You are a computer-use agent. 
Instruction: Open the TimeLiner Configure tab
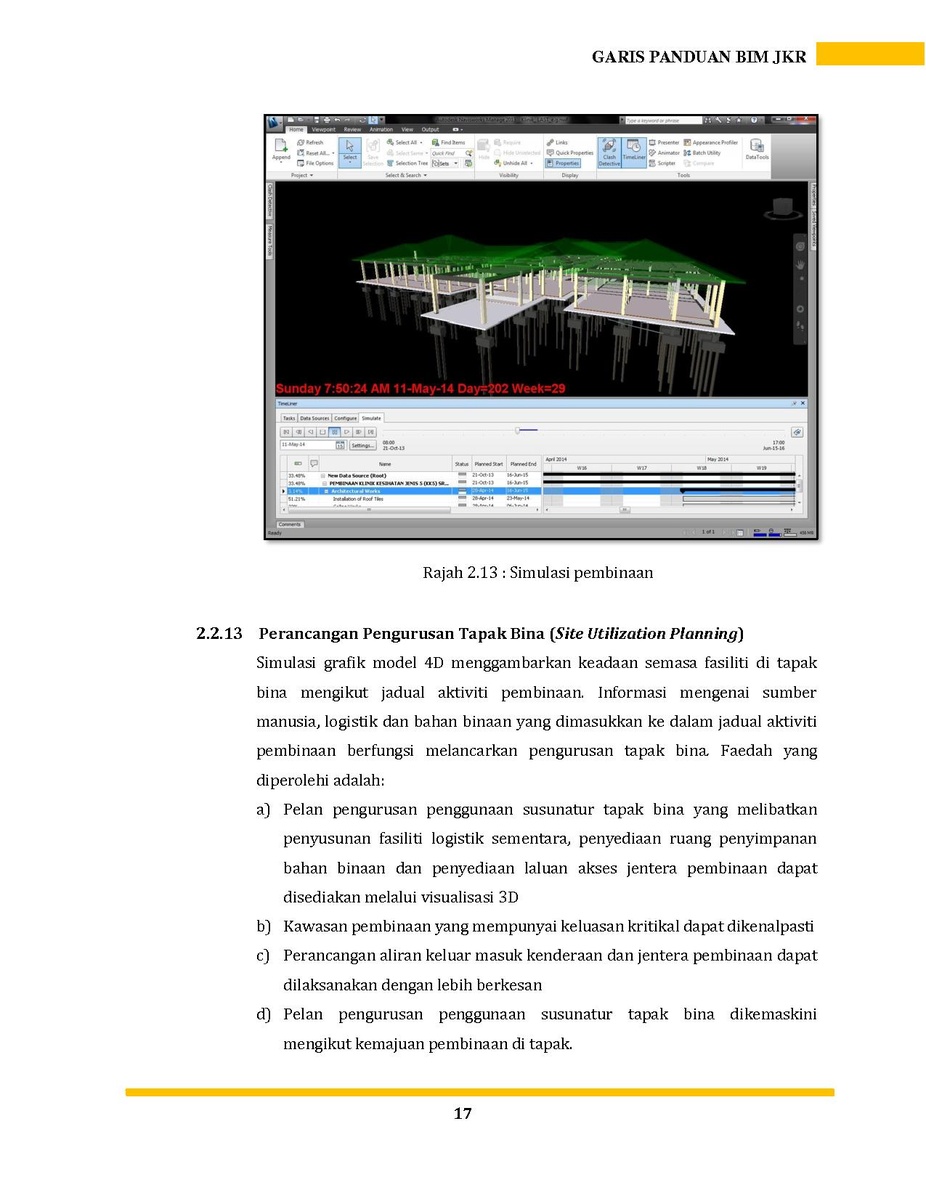pos(345,418)
